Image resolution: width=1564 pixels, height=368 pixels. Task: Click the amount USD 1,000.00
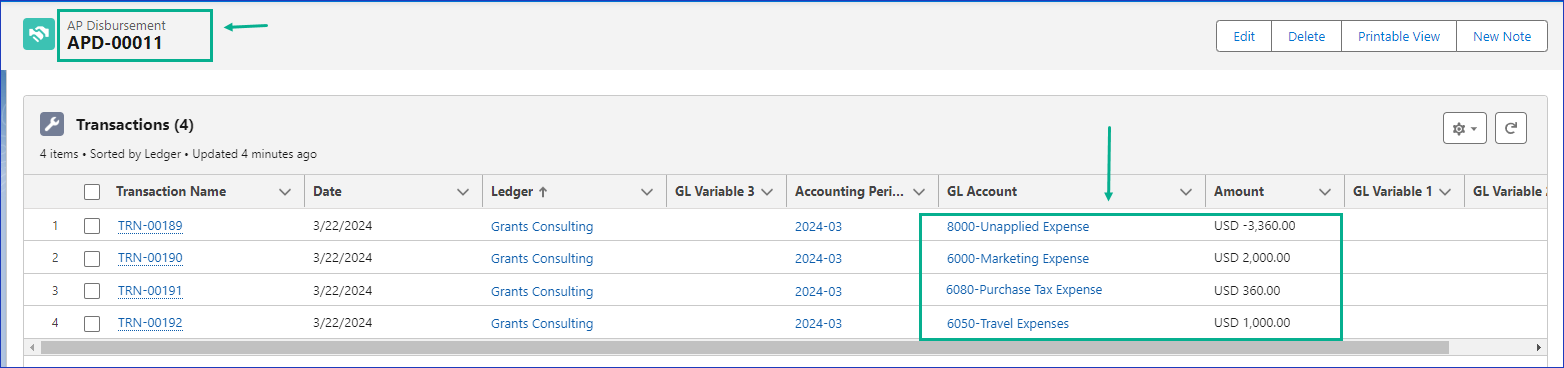[1252, 323]
